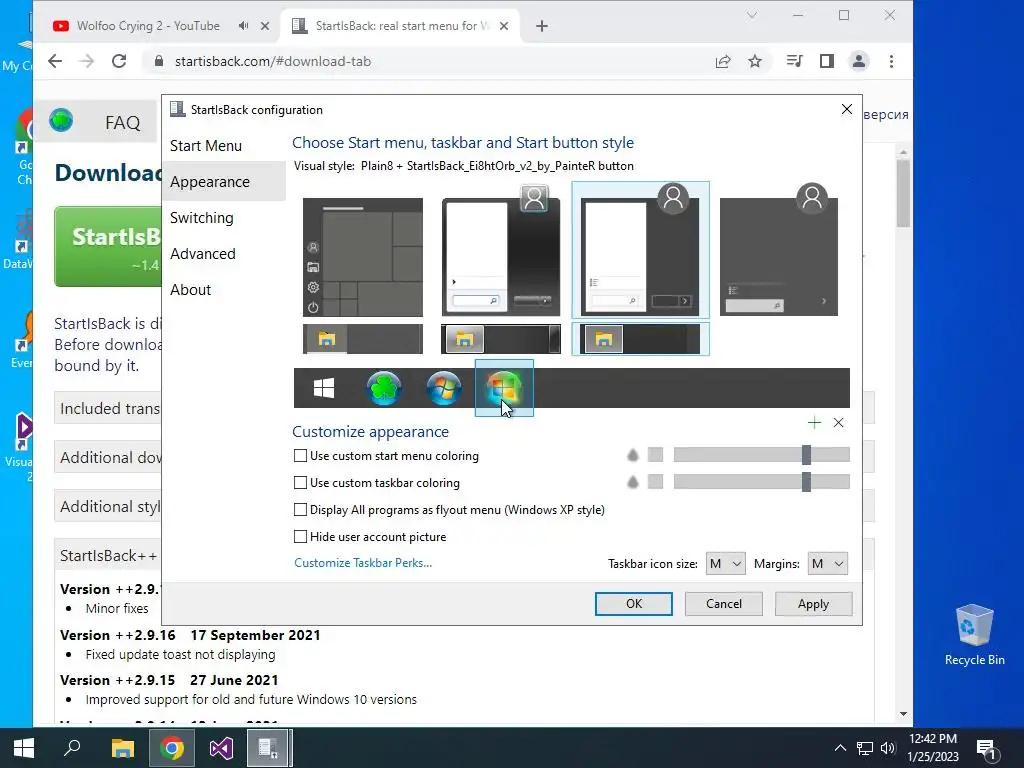The width and height of the screenshot is (1024, 768).
Task: Open Chrome media controls icon
Action: (795, 61)
